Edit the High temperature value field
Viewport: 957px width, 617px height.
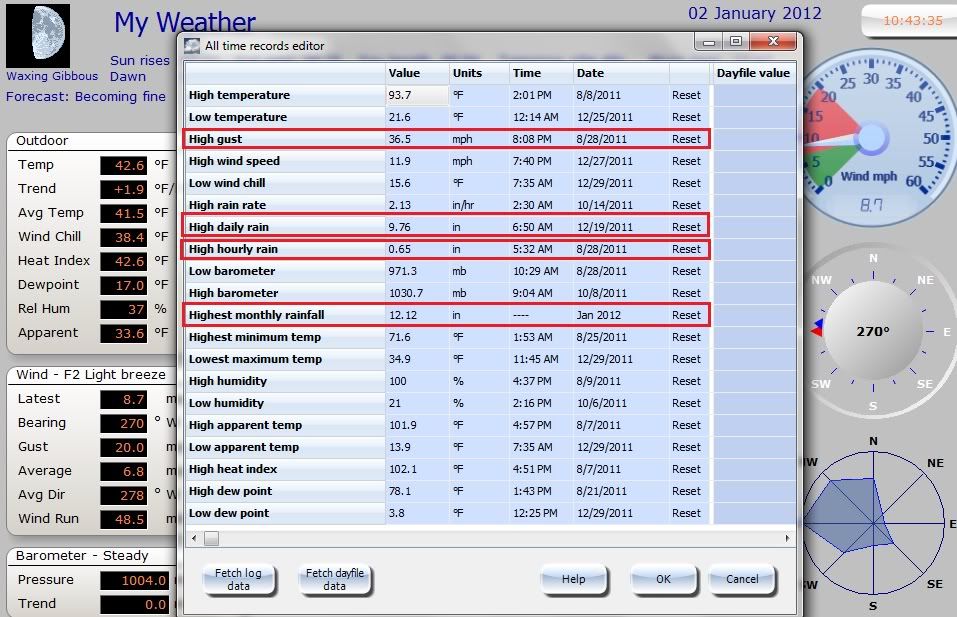click(416, 95)
